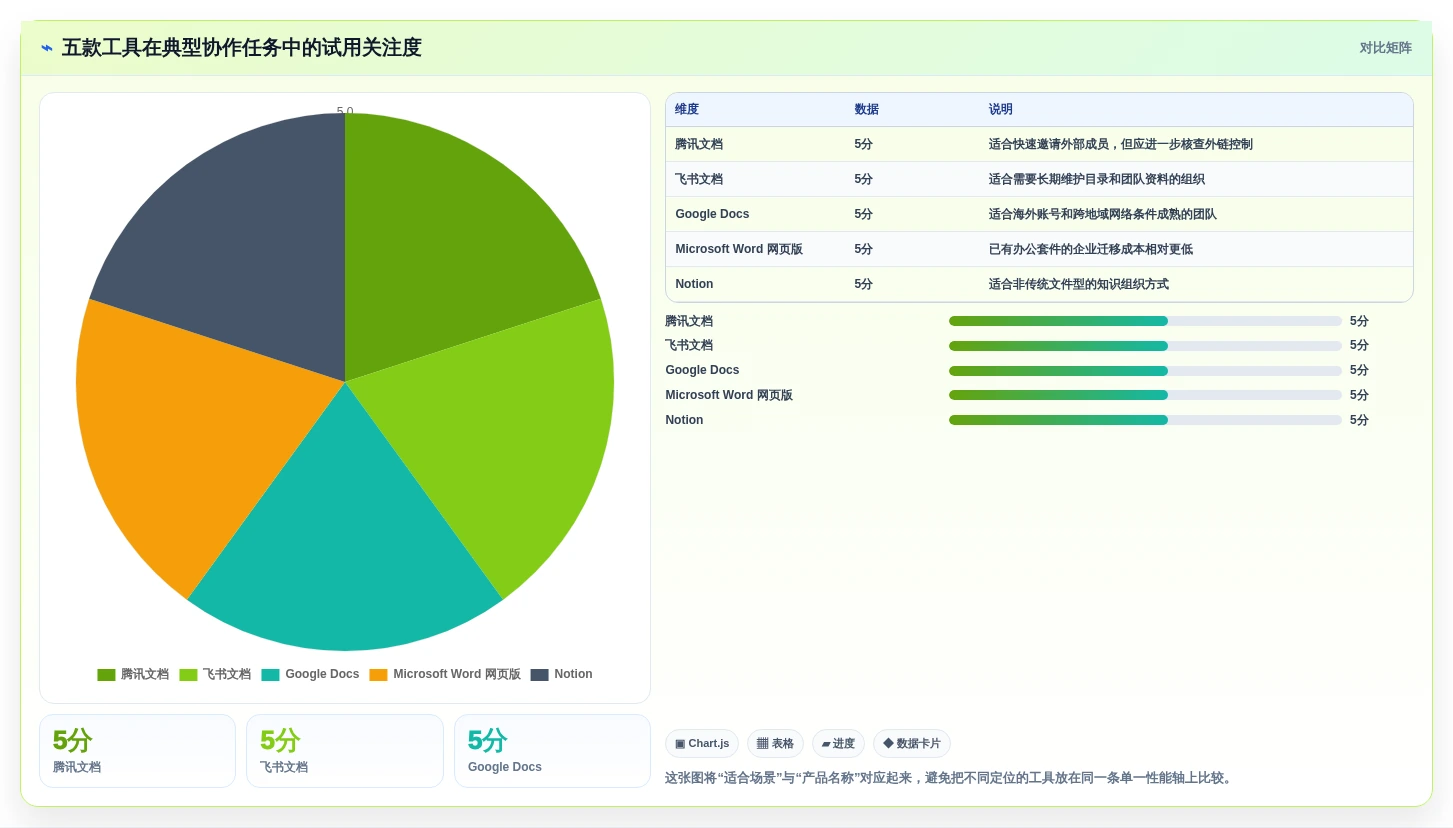This screenshot has height=828, width=1453.
Task: Click the Notion label beside its progress bar
Action: click(684, 420)
